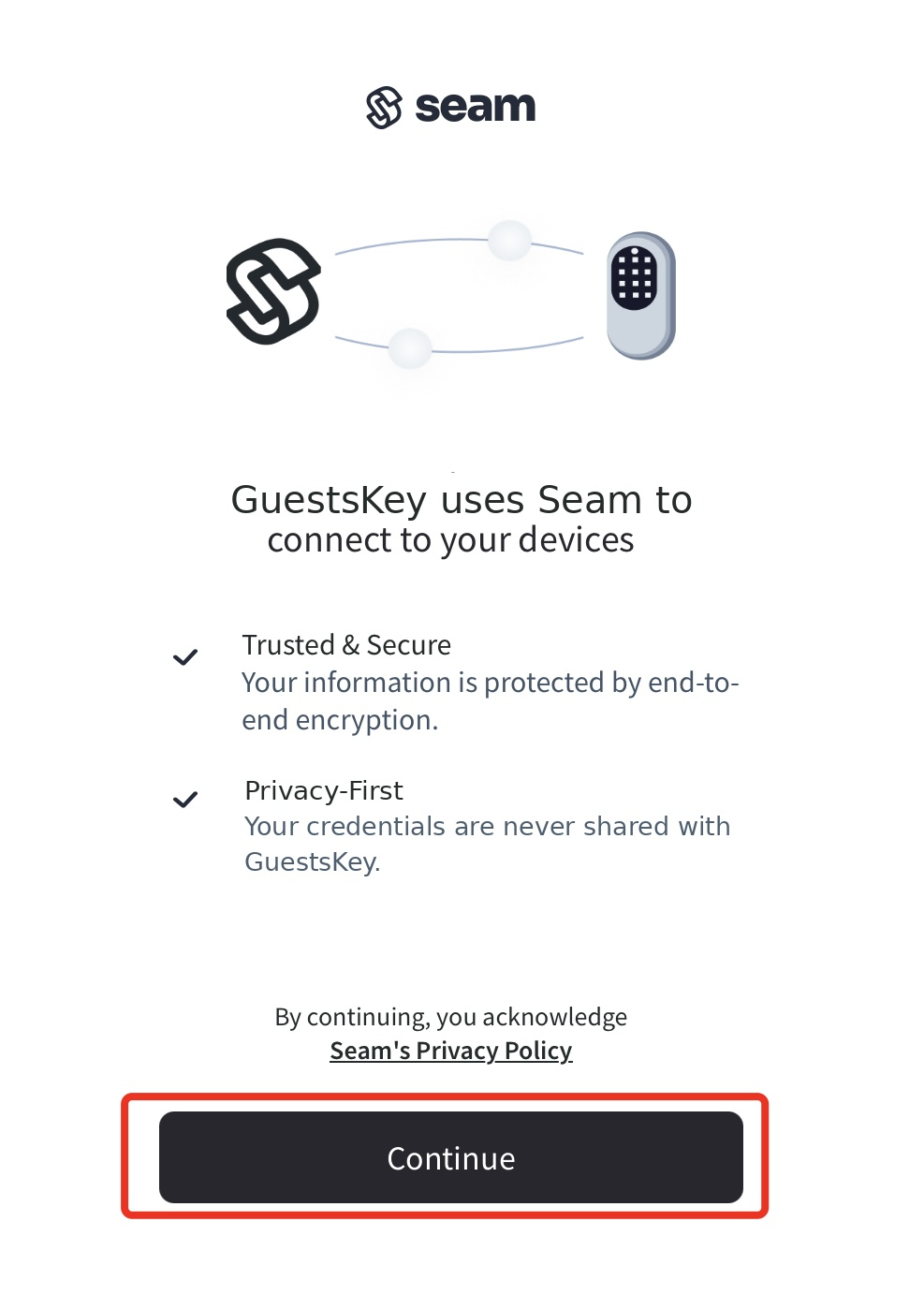Image resolution: width=924 pixels, height=1295 pixels.
Task: Select the Trusted & Secure label
Action: tap(346, 644)
